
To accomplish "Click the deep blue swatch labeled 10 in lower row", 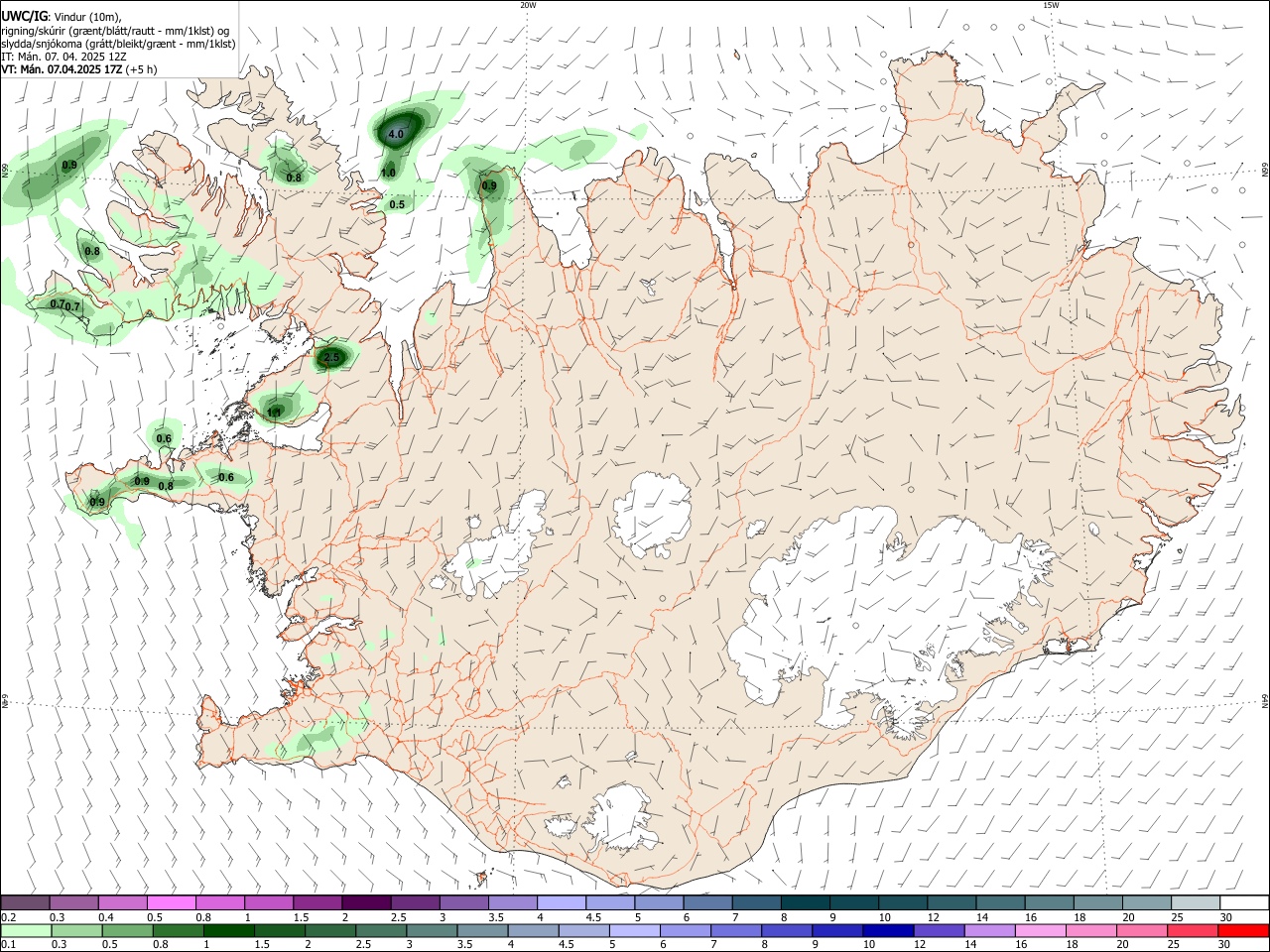I will pos(887,931).
